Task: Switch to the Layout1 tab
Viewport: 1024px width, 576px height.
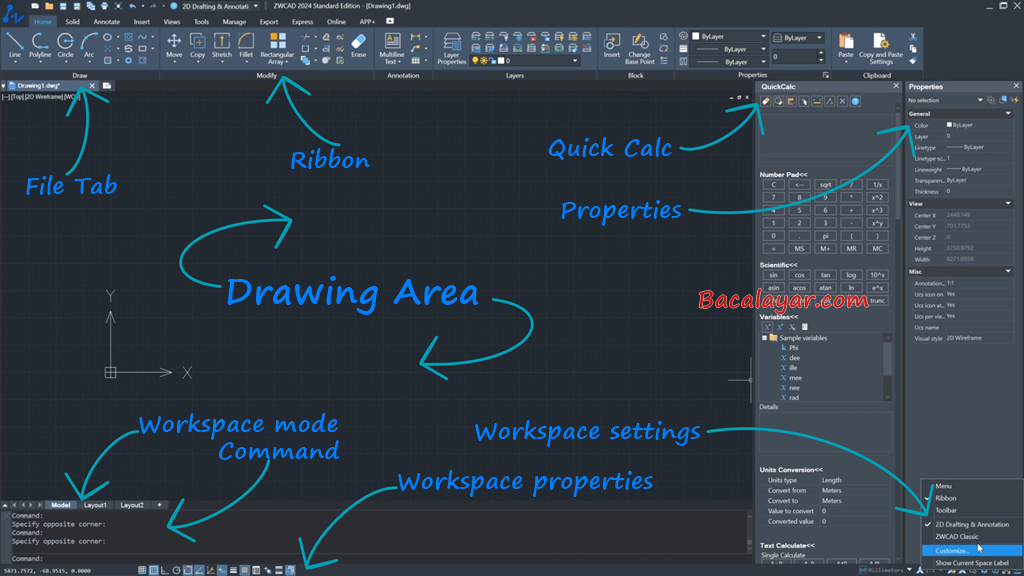Action: pyautogui.click(x=95, y=505)
